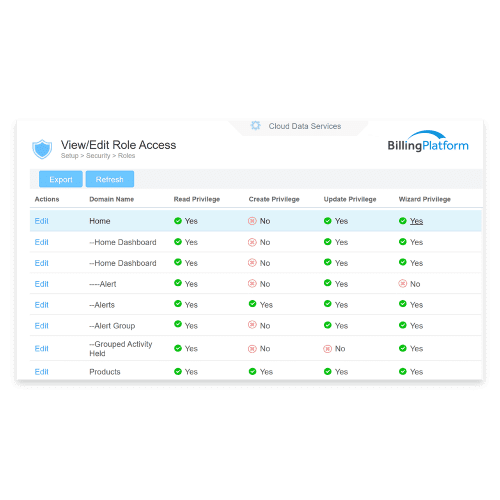Click red X in Grouped Activity Update Privilege
Screen dimensions: 500x500
328,349
